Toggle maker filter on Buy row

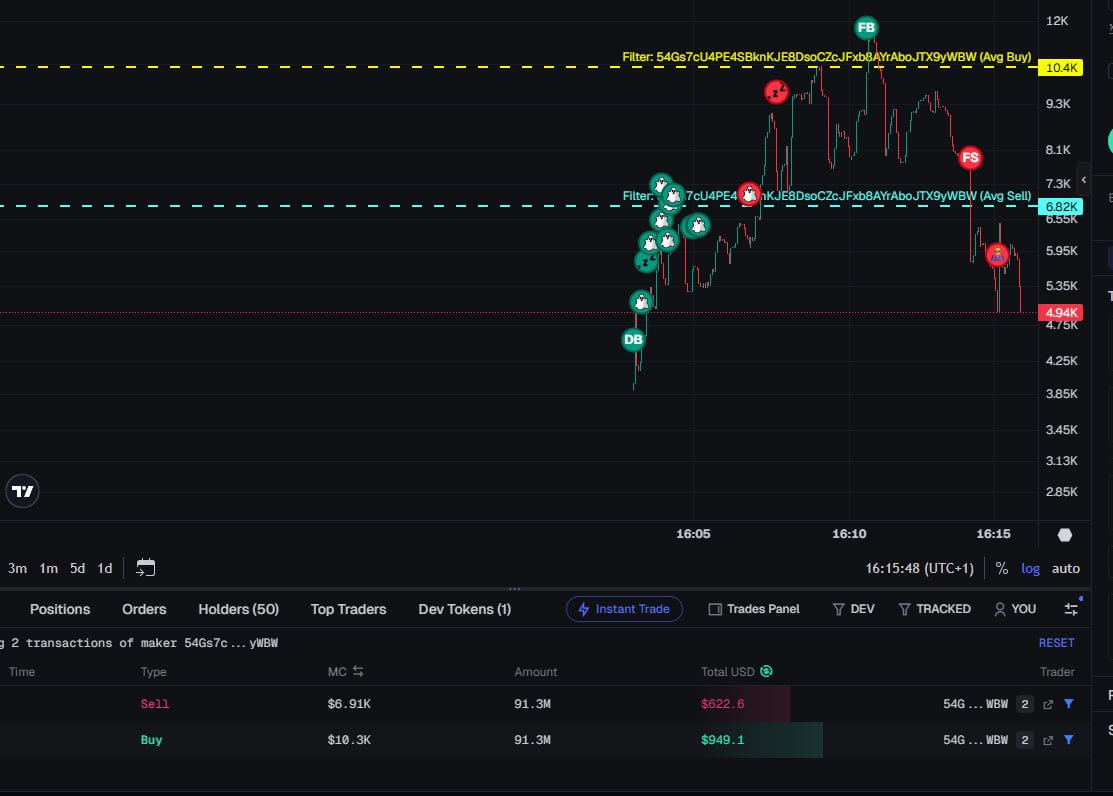[x=1068, y=739]
